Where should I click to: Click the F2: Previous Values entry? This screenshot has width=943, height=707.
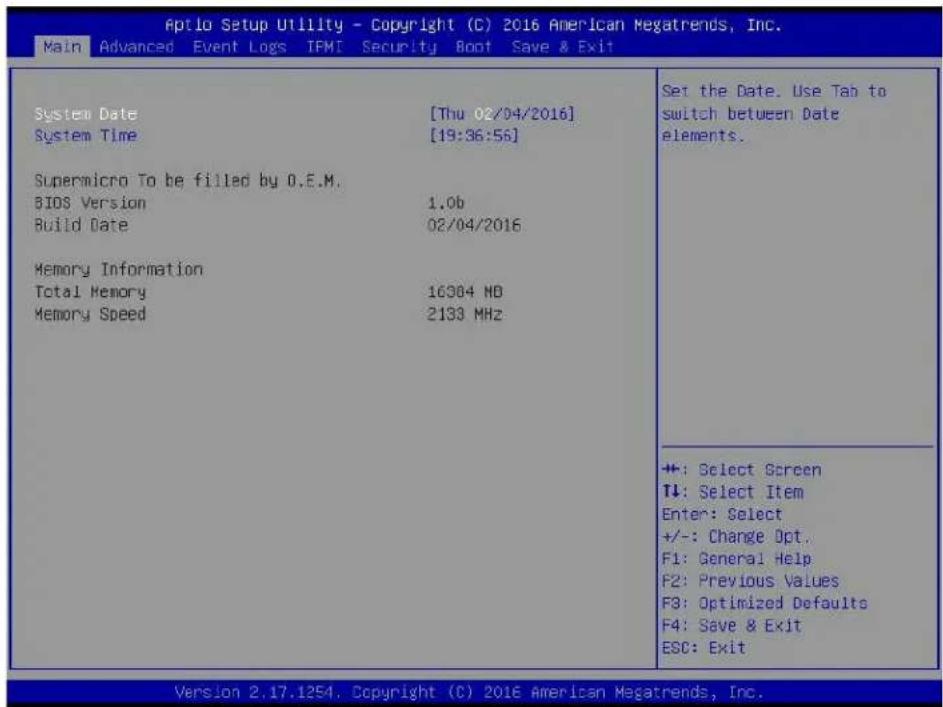tap(751, 581)
